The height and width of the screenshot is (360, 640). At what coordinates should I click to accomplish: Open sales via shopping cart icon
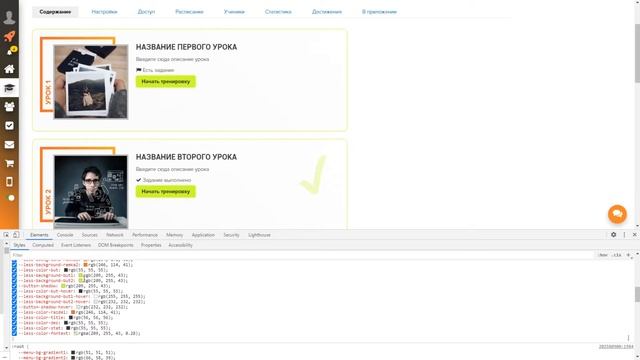click(9, 163)
